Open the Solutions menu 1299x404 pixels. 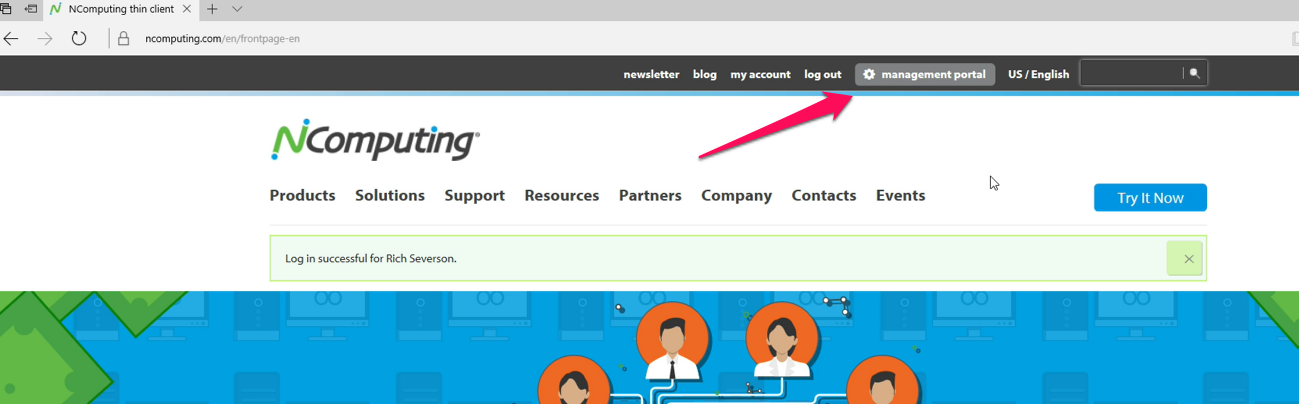point(390,196)
